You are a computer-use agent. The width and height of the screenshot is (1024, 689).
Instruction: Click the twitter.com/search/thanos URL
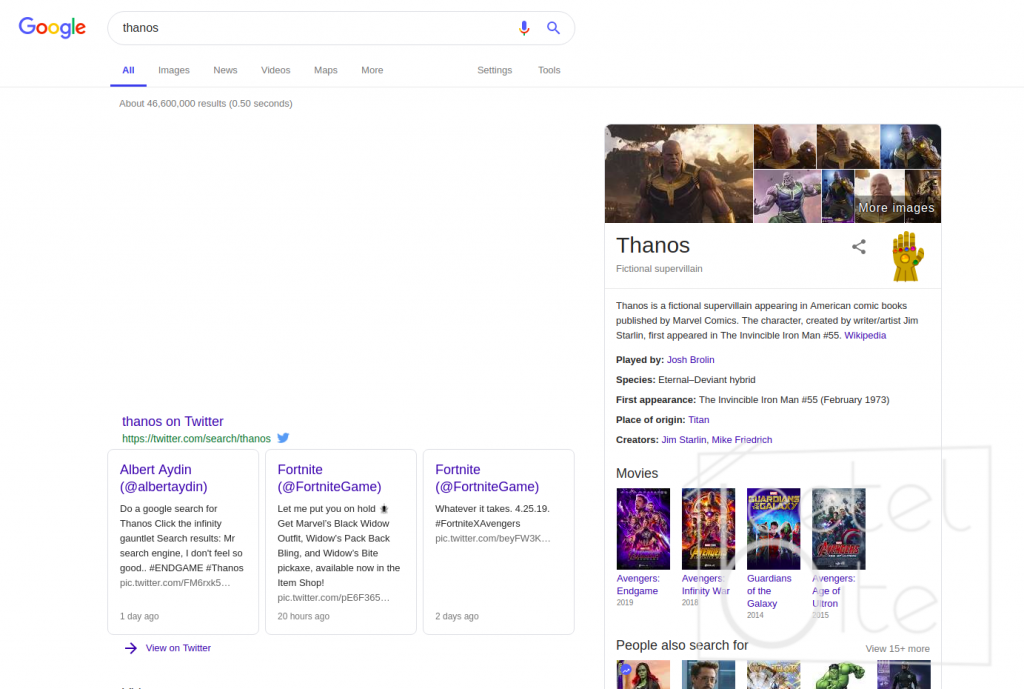[196, 438]
